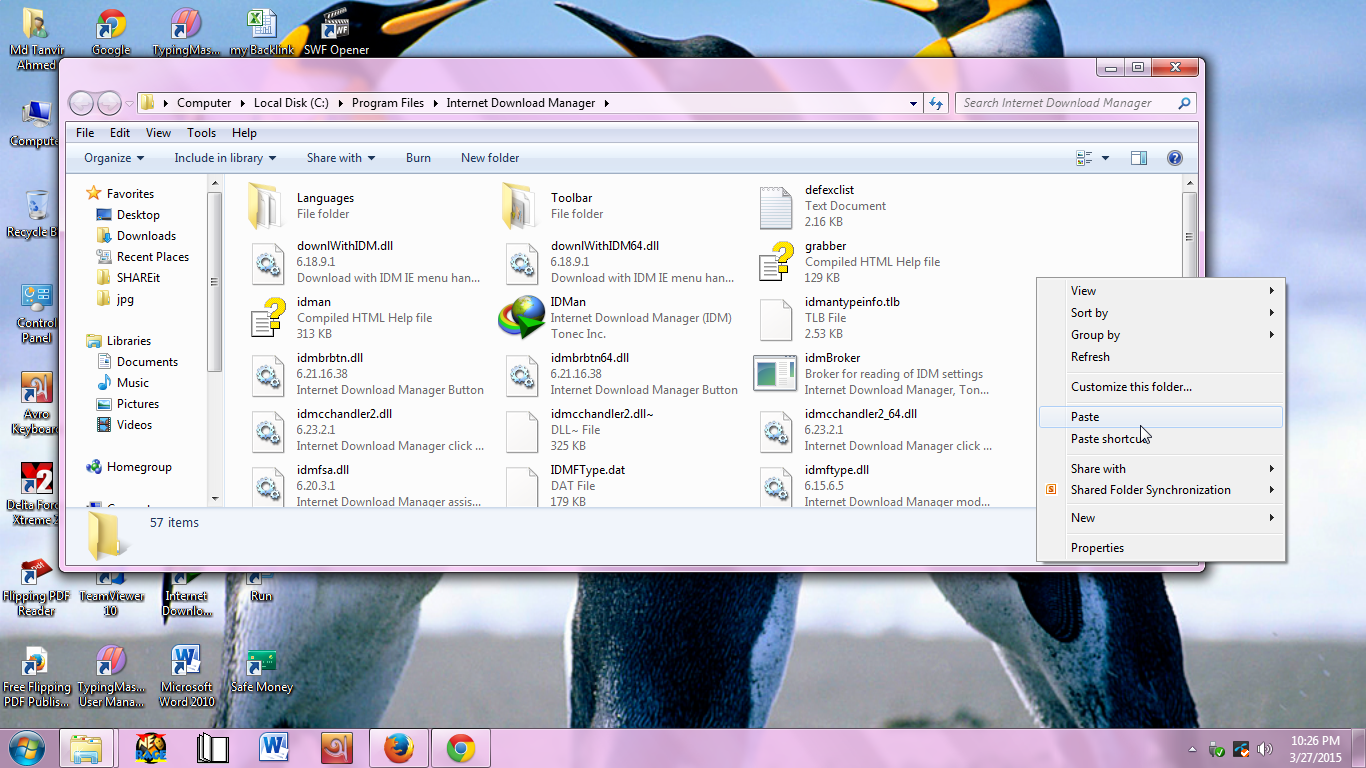Choose Customize this folder... in context menu
The height and width of the screenshot is (768, 1366).
click(1161, 387)
